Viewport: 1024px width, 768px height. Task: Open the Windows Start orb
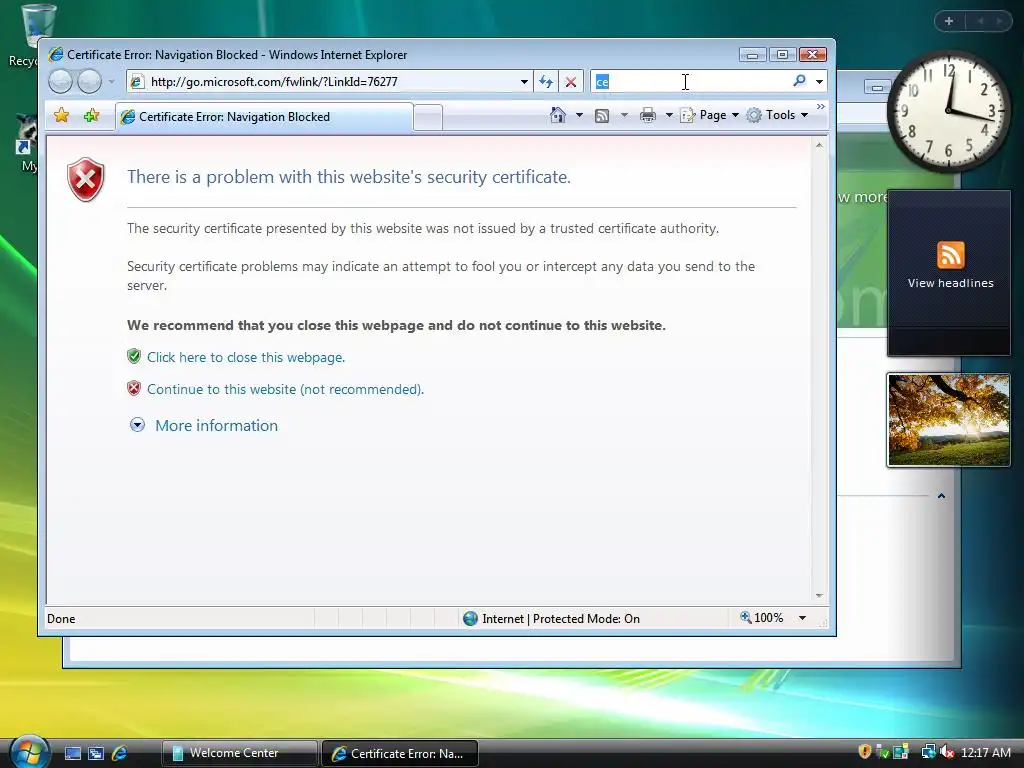click(x=30, y=751)
